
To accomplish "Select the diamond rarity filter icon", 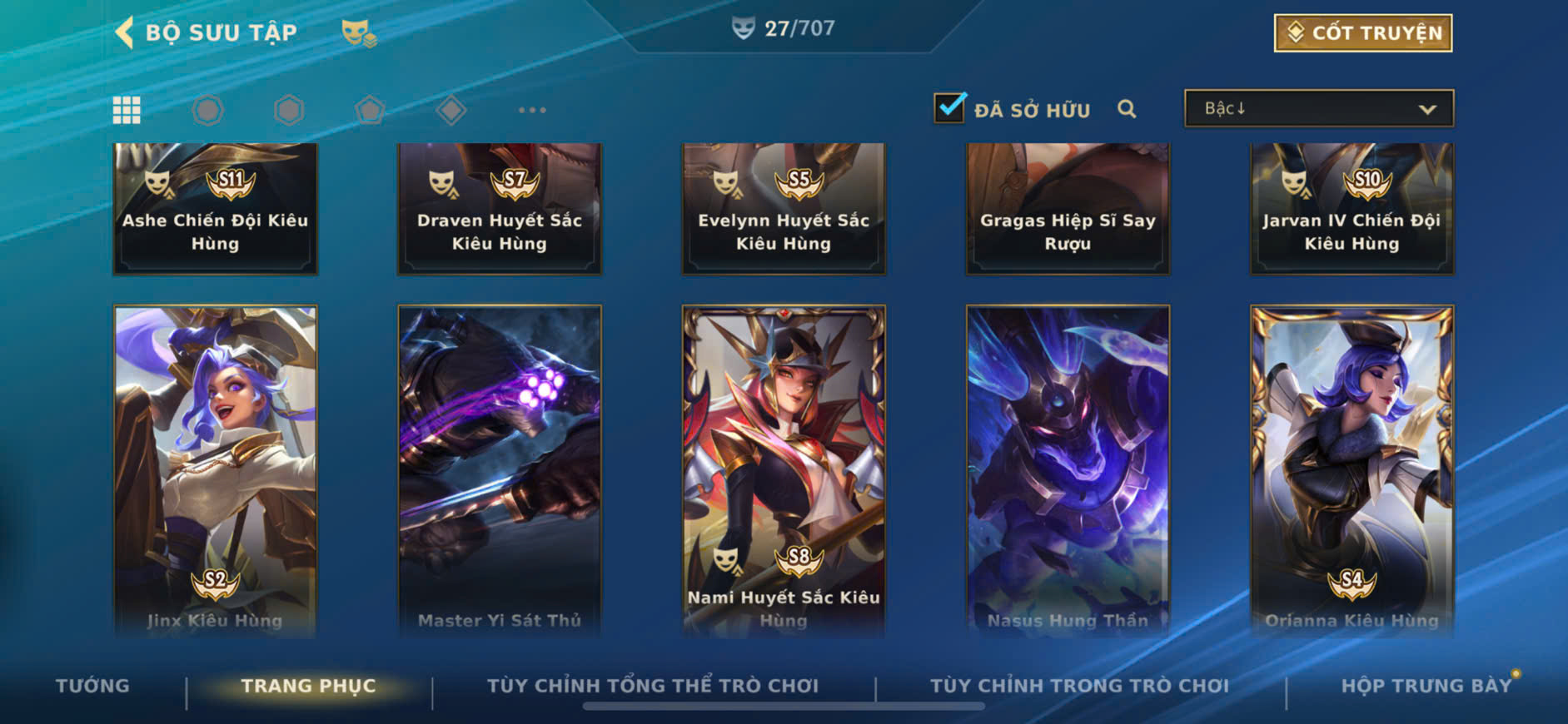I will coord(450,110).
